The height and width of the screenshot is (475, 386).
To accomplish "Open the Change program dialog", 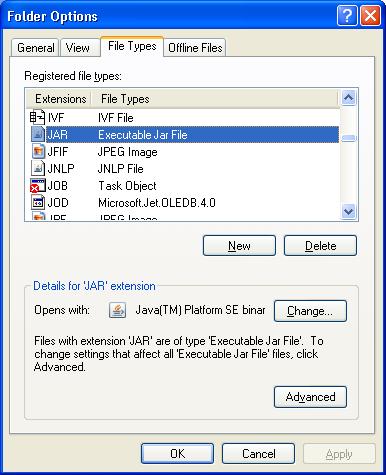I will 310,311.
